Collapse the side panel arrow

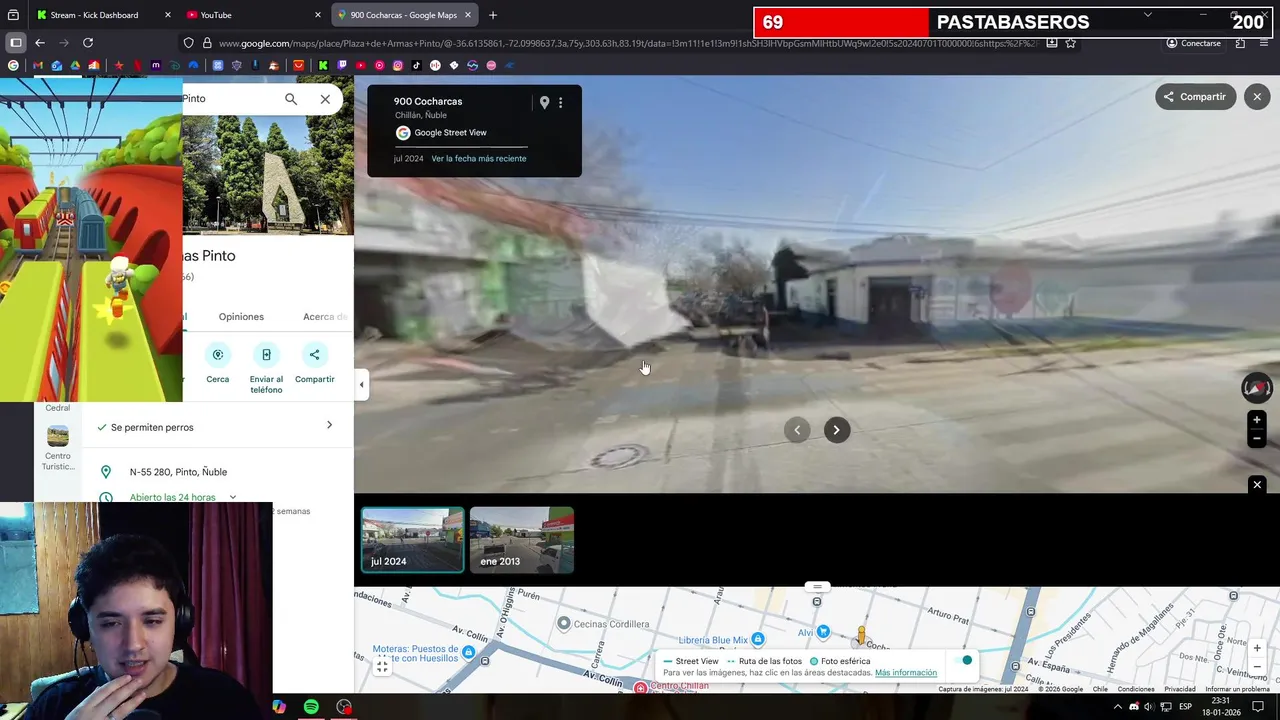[361, 385]
